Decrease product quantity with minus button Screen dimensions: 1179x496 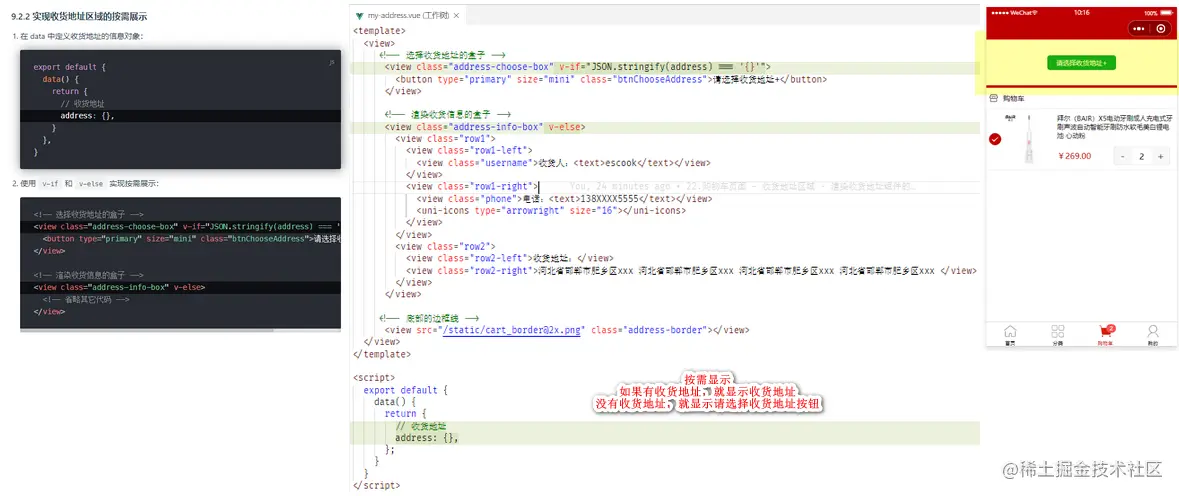click(x=1123, y=156)
